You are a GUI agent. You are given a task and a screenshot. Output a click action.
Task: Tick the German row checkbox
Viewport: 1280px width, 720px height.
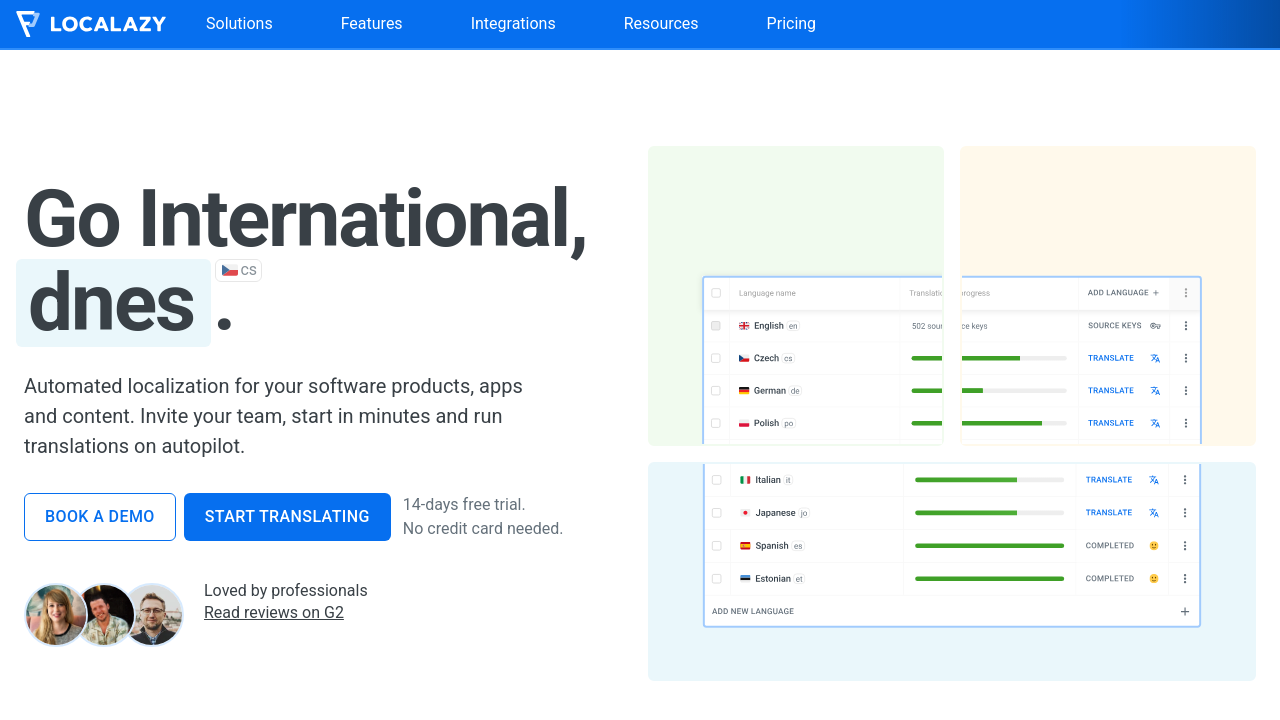click(x=716, y=391)
